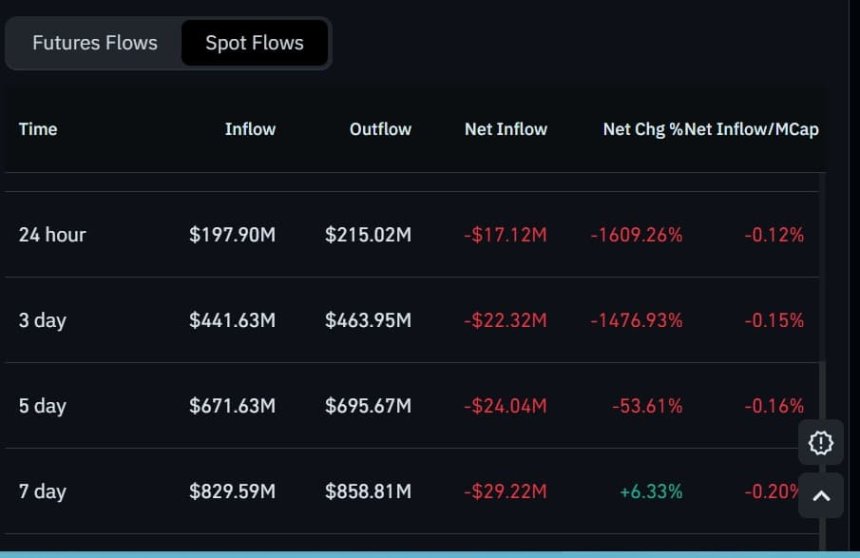
Task: Click the $695.67M outflow value
Action: (368, 406)
